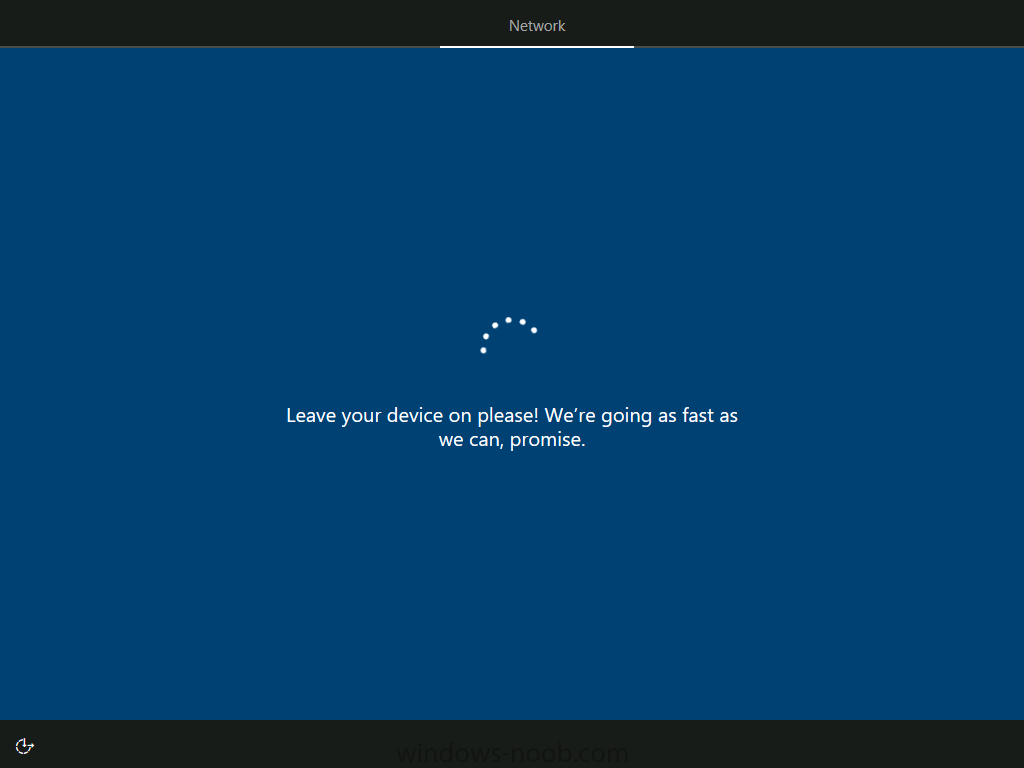1024x768 pixels.
Task: Select the Network tab at top
Action: 537,25
